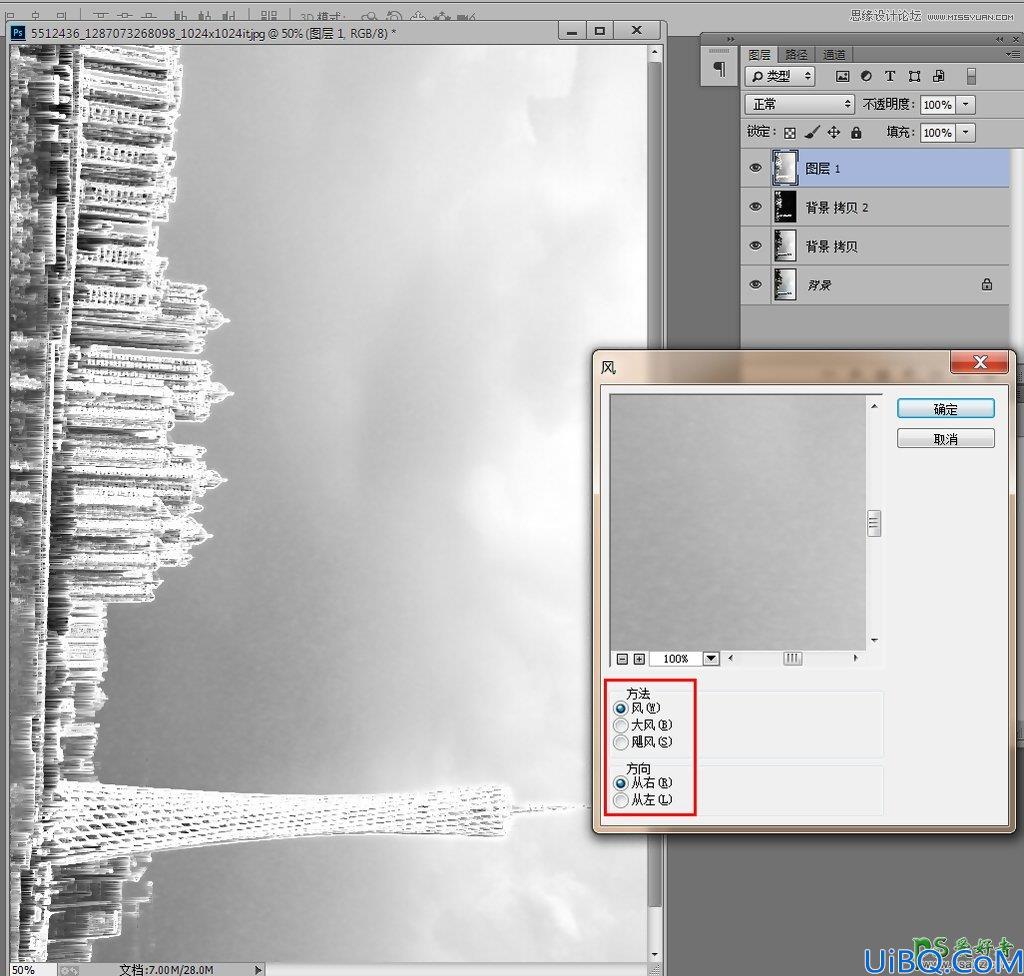This screenshot has height=976, width=1024.
Task: Open the opacity slider dropdown arrow
Action: tap(966, 105)
